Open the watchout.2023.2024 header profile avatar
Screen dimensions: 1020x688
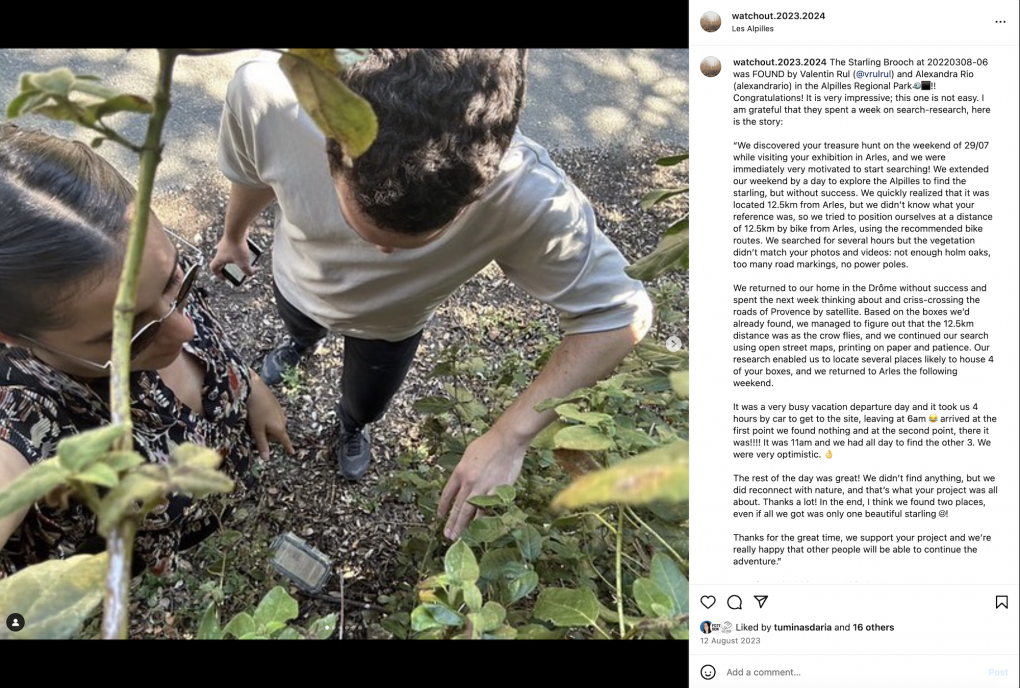point(710,21)
